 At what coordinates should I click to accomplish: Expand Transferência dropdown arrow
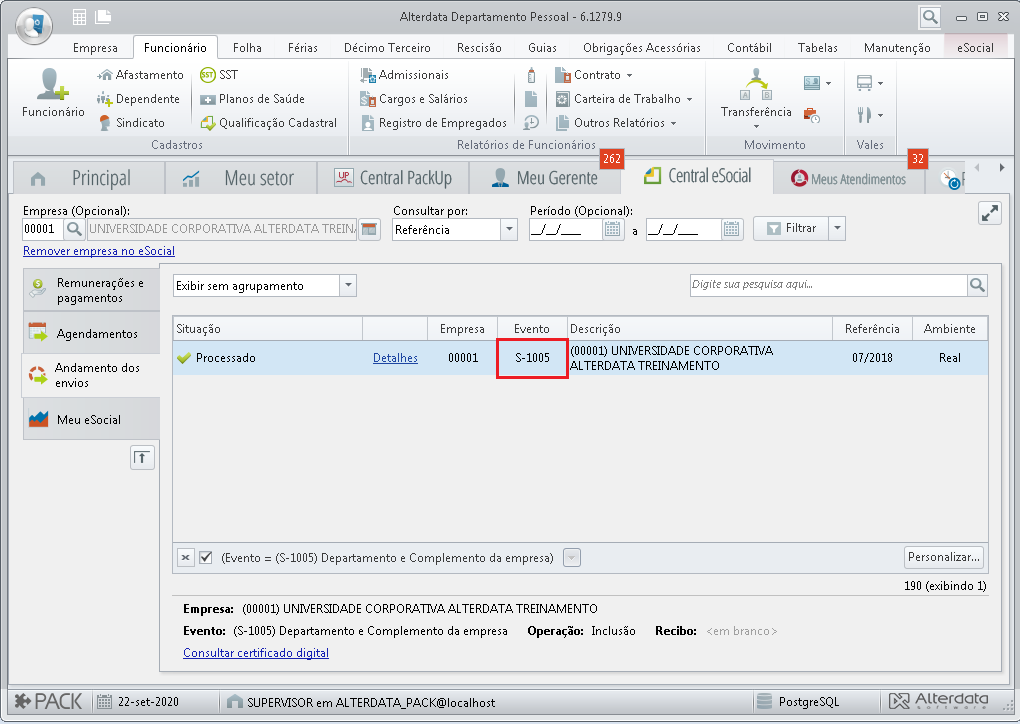coord(756,126)
